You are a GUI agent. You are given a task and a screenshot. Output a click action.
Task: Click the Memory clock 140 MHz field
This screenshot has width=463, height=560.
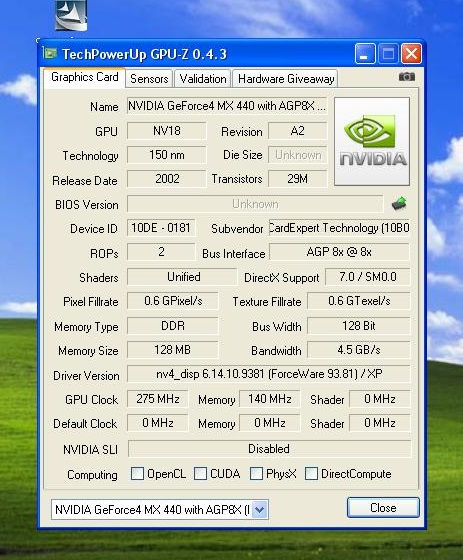270,399
